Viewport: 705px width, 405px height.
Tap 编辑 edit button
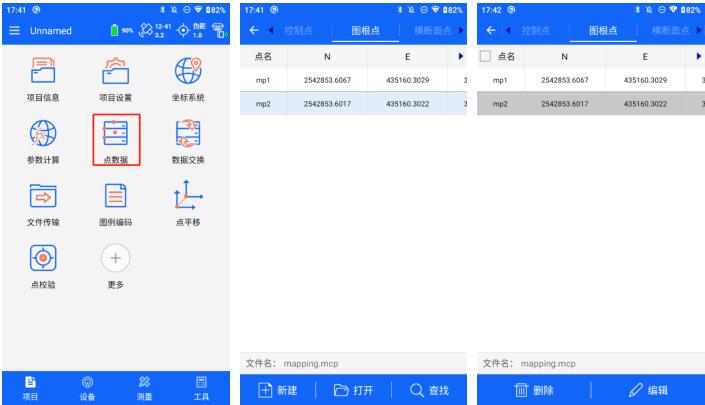pyautogui.click(x=648, y=390)
